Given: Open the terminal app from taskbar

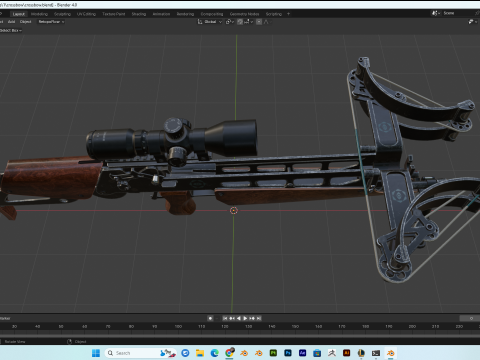Looking at the screenshot, I should pos(376,353).
